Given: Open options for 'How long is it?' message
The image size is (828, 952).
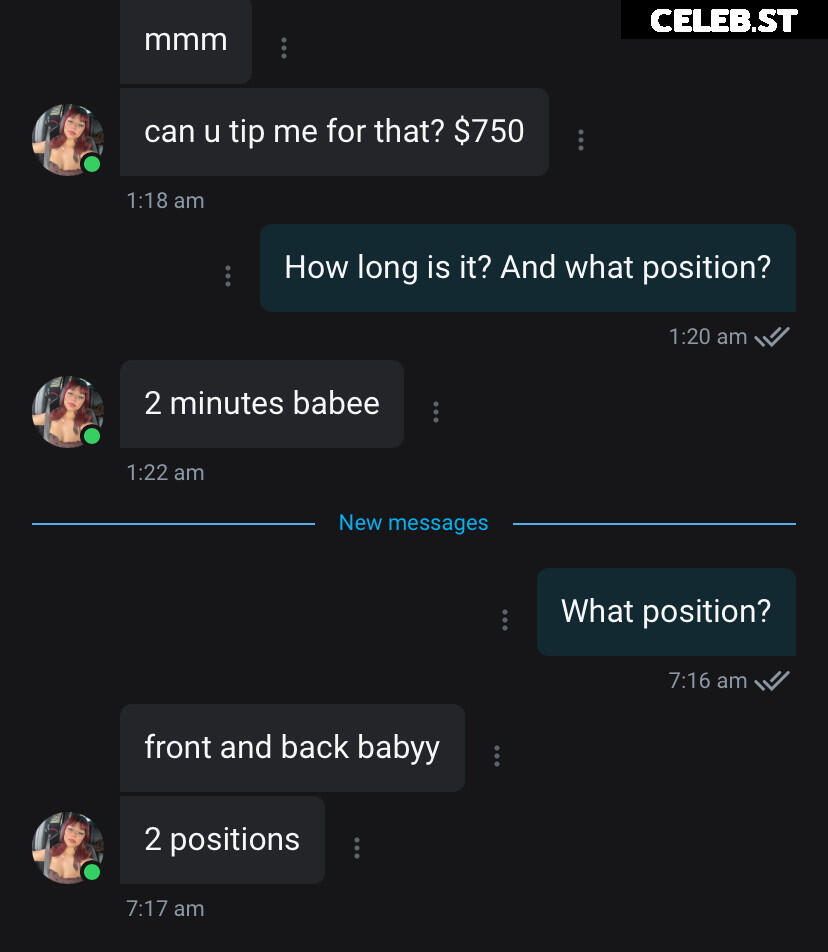Looking at the screenshot, I should [x=228, y=276].
